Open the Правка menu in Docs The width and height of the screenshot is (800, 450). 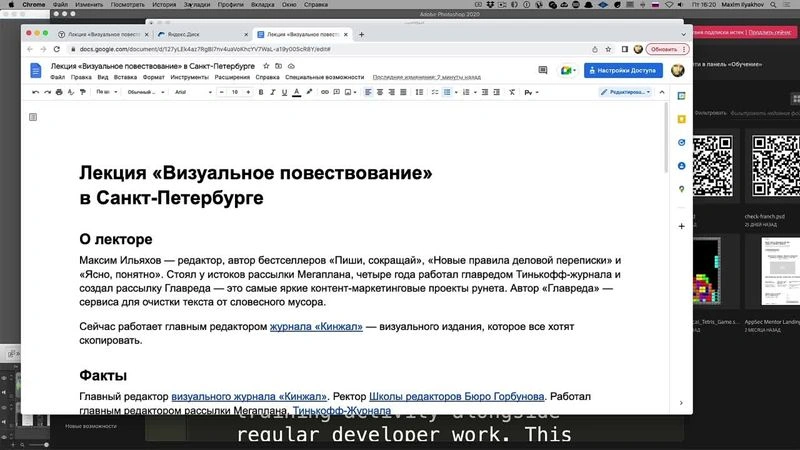tap(81, 78)
